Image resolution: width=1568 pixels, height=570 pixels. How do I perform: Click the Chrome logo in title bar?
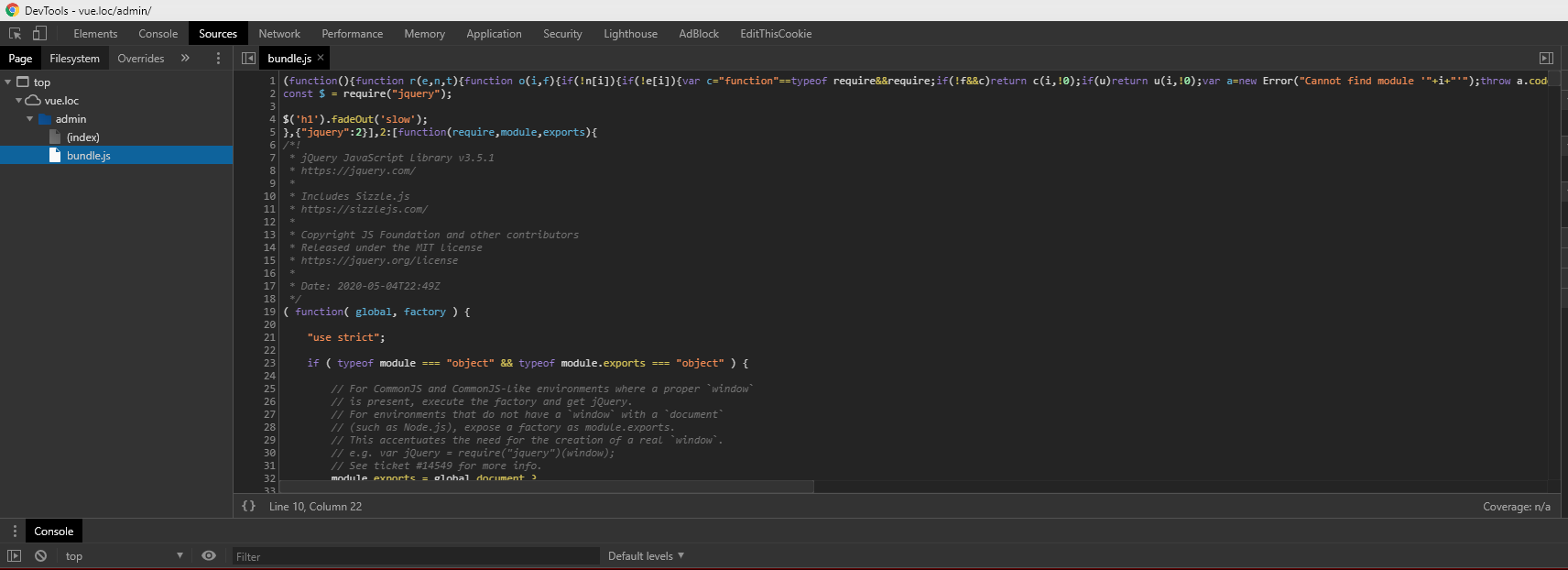(x=12, y=10)
